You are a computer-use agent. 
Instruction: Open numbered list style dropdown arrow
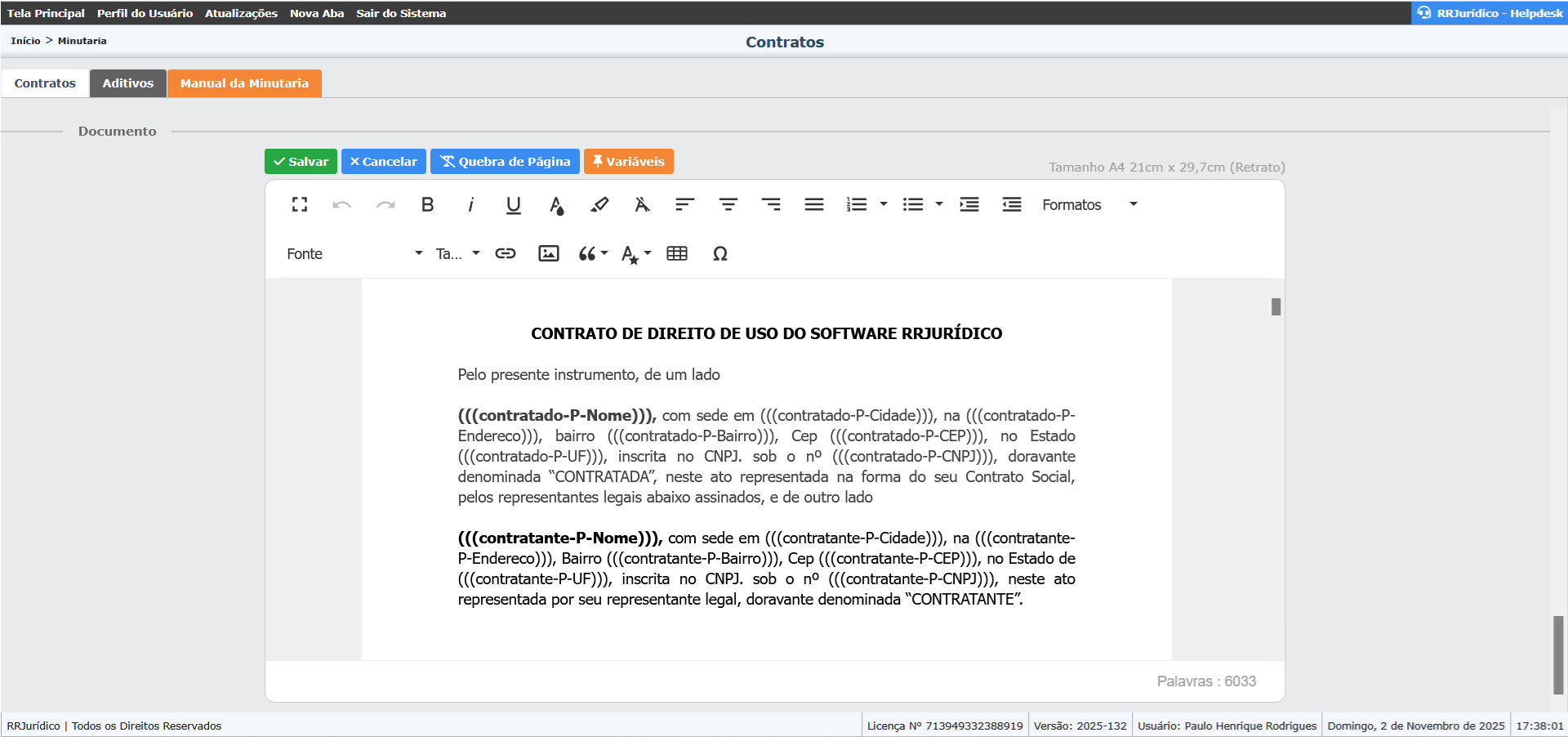883,204
